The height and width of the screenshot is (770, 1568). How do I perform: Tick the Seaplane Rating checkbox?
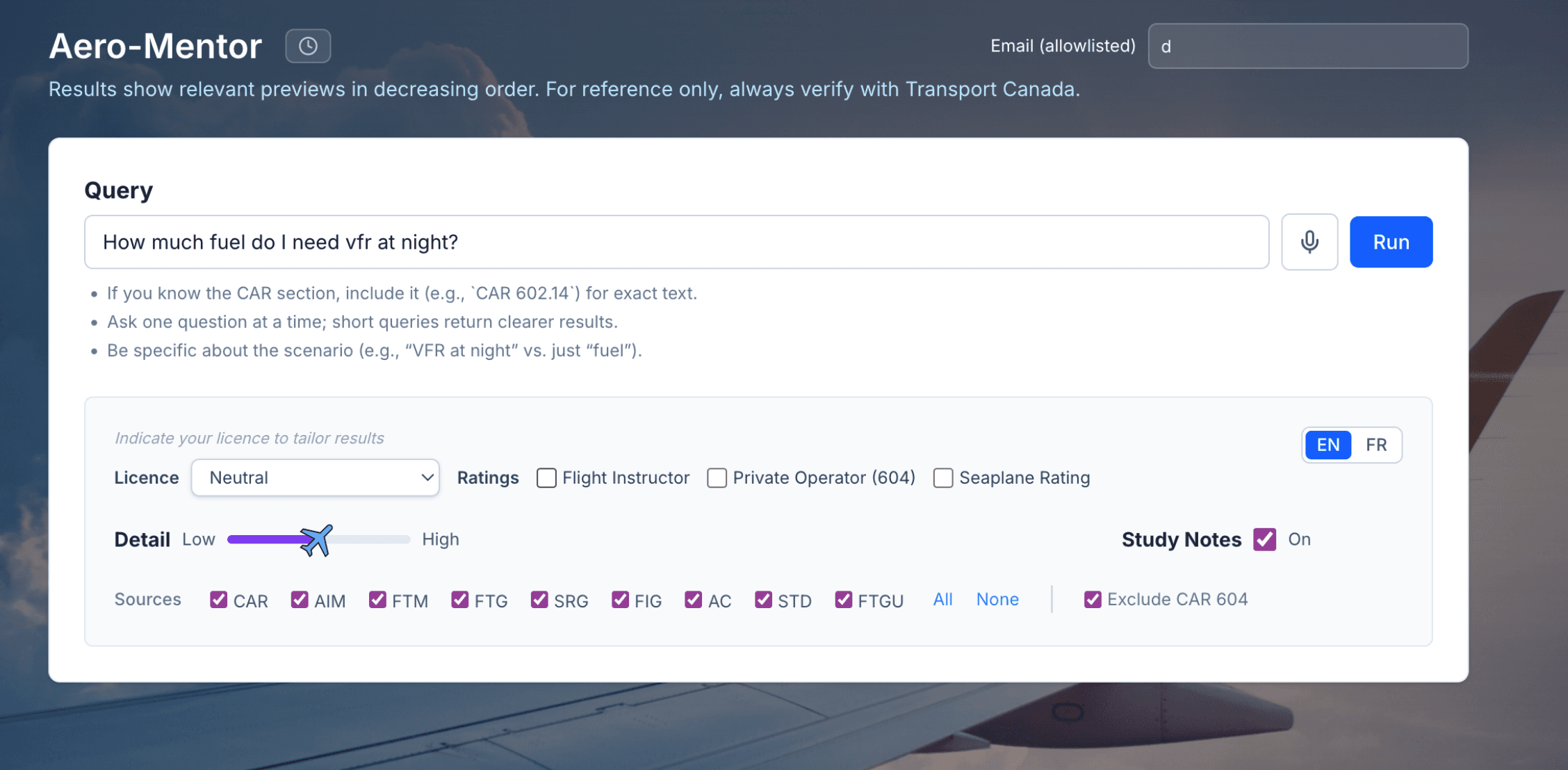(943, 478)
